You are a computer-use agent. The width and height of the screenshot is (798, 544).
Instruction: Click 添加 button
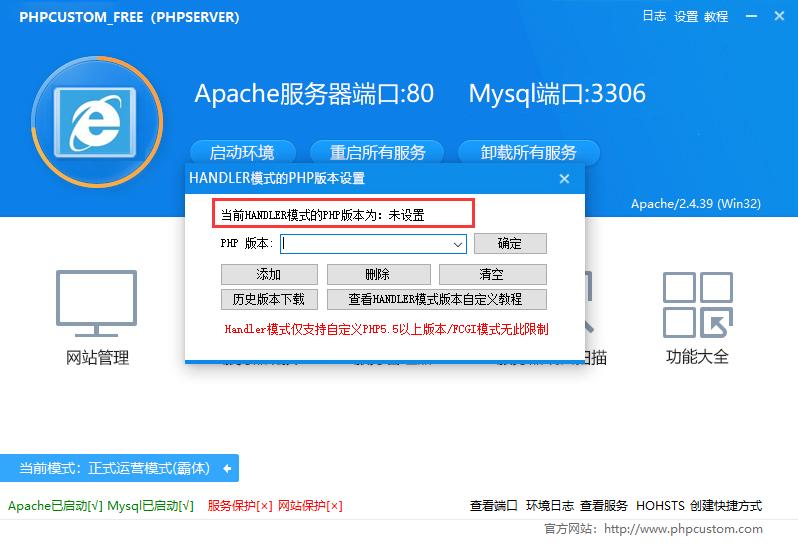269,274
